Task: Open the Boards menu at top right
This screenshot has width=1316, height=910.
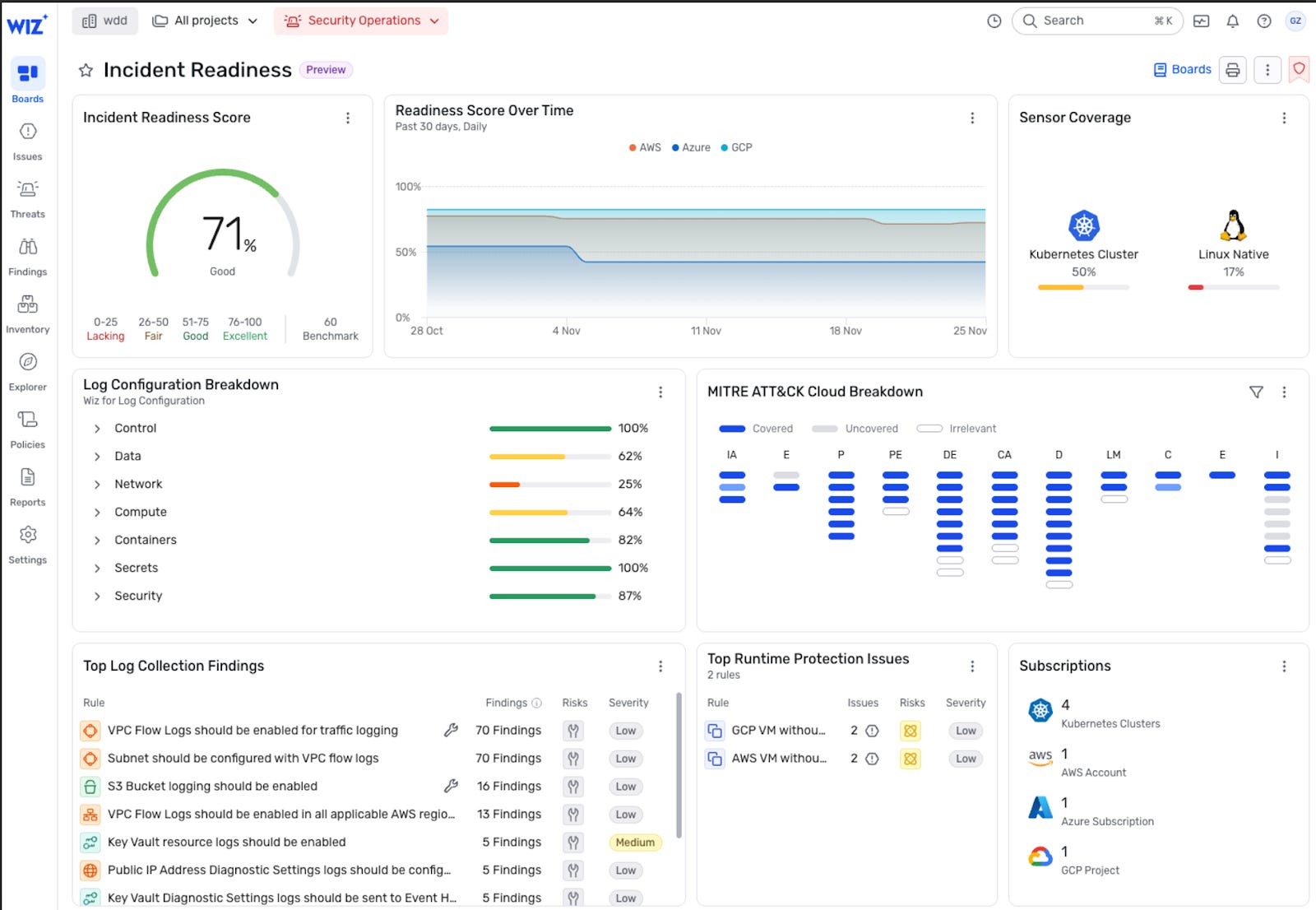Action: click(x=1182, y=69)
